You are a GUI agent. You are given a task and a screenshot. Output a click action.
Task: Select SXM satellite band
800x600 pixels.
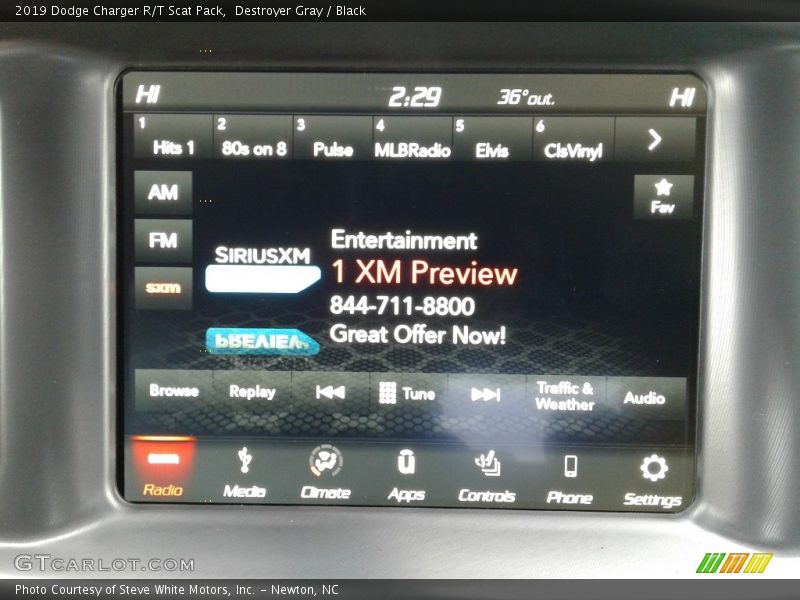(x=163, y=288)
